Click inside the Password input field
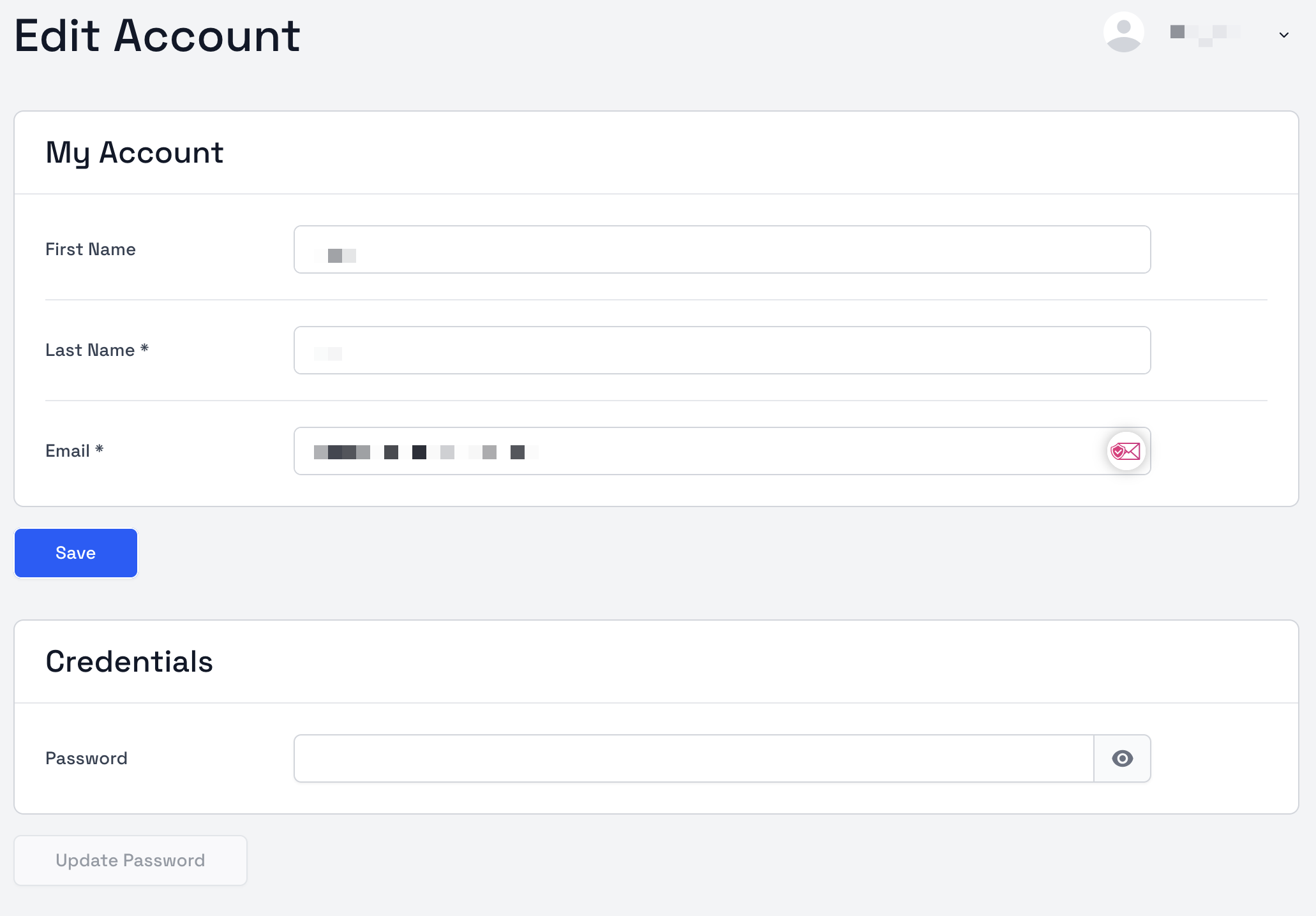The height and width of the screenshot is (916, 1316). click(x=693, y=758)
